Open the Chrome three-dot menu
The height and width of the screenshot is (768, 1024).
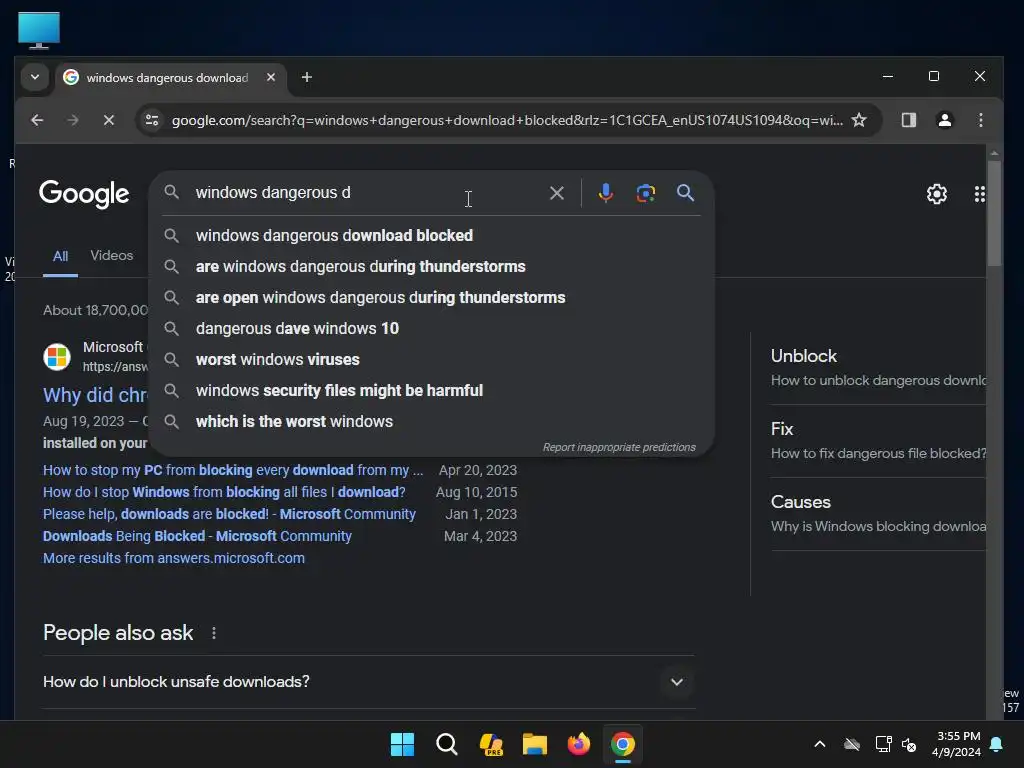pos(980,120)
